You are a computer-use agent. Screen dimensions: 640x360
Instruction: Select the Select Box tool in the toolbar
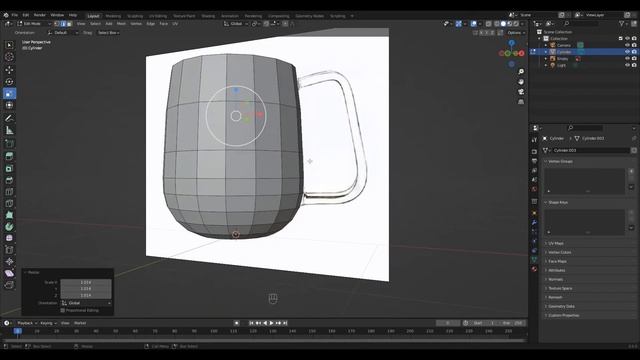tap(9, 45)
